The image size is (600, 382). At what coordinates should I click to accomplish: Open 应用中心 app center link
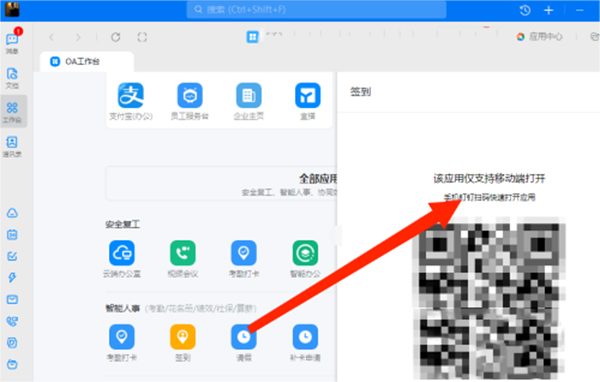pos(540,37)
